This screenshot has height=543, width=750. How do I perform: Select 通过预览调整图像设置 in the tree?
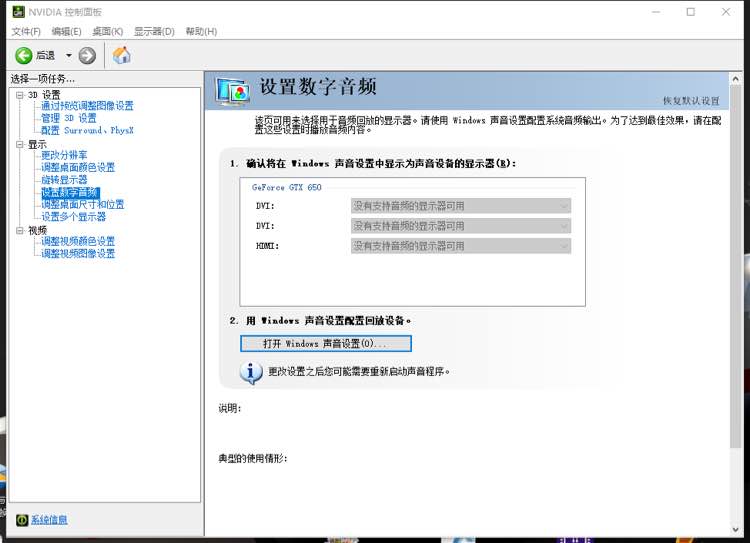pos(87,106)
